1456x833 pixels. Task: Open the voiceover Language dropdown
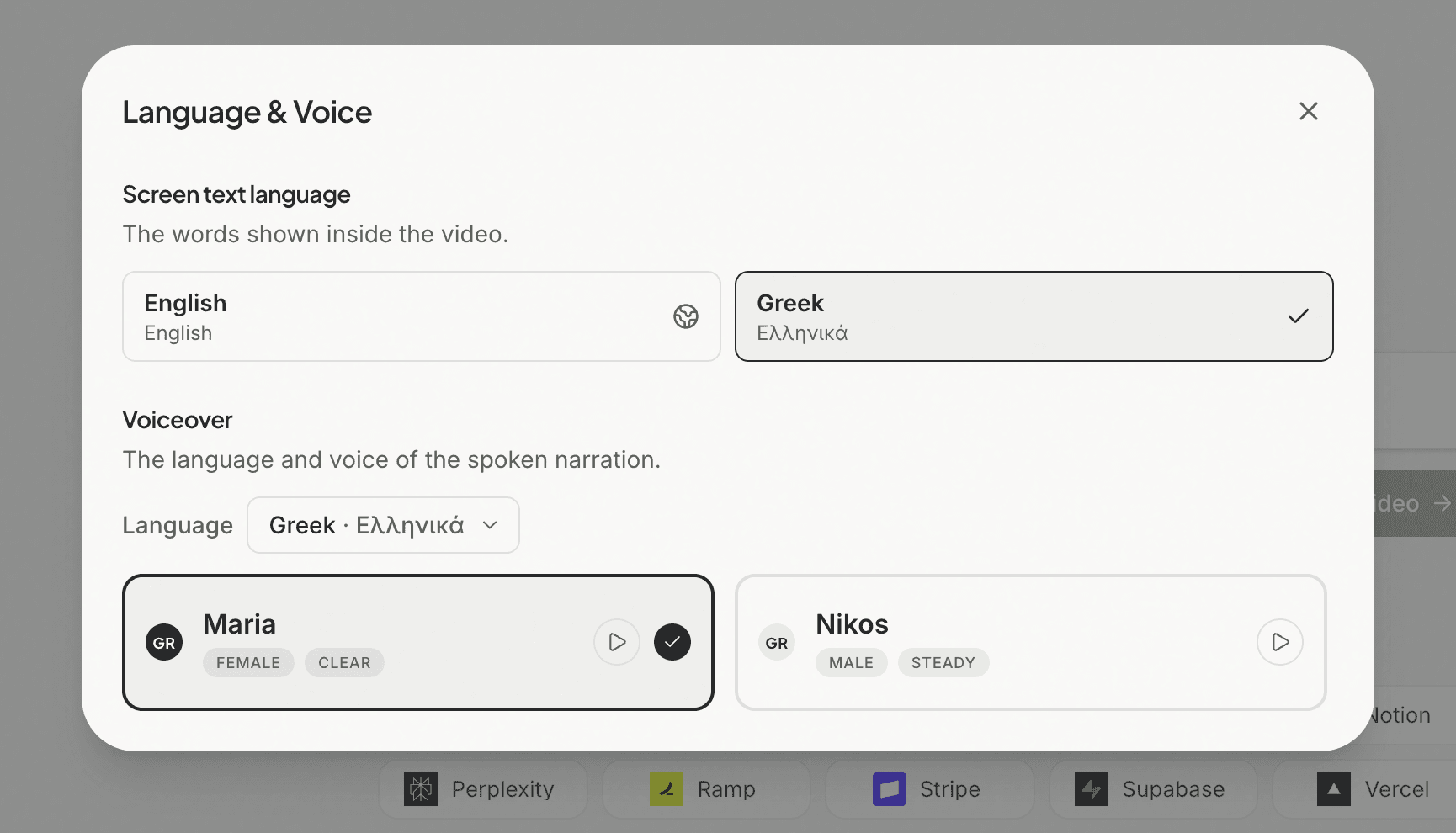tap(383, 525)
